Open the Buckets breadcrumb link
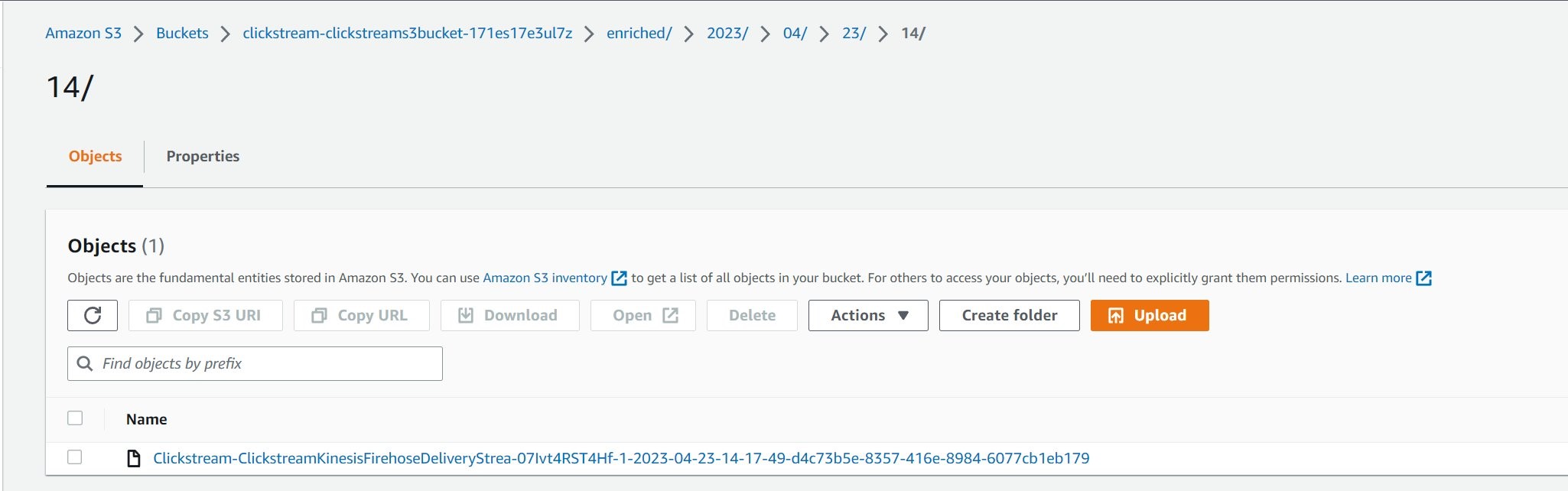 pos(182,33)
